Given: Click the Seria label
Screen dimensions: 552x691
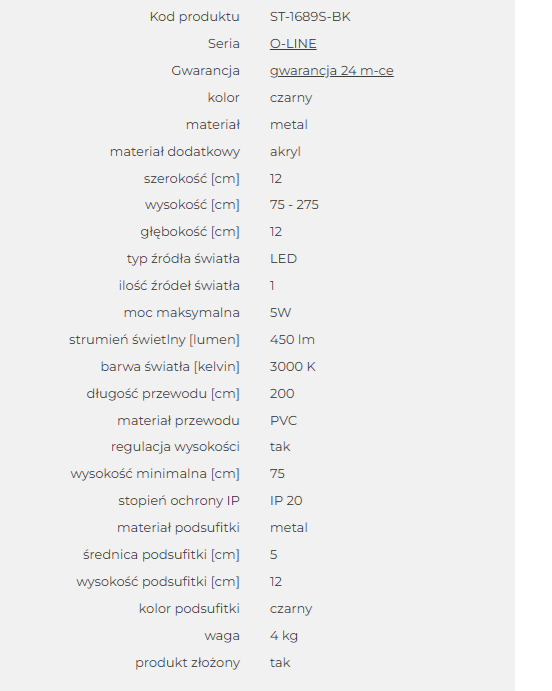Looking at the screenshot, I should pos(224,44).
